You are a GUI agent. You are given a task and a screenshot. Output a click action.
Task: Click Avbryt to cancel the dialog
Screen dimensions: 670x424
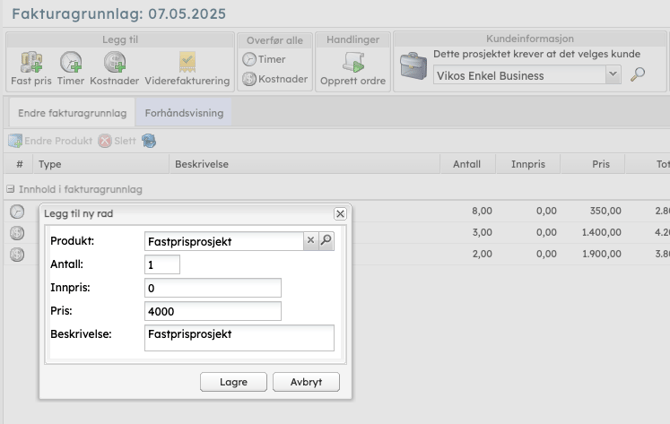[x=306, y=382]
